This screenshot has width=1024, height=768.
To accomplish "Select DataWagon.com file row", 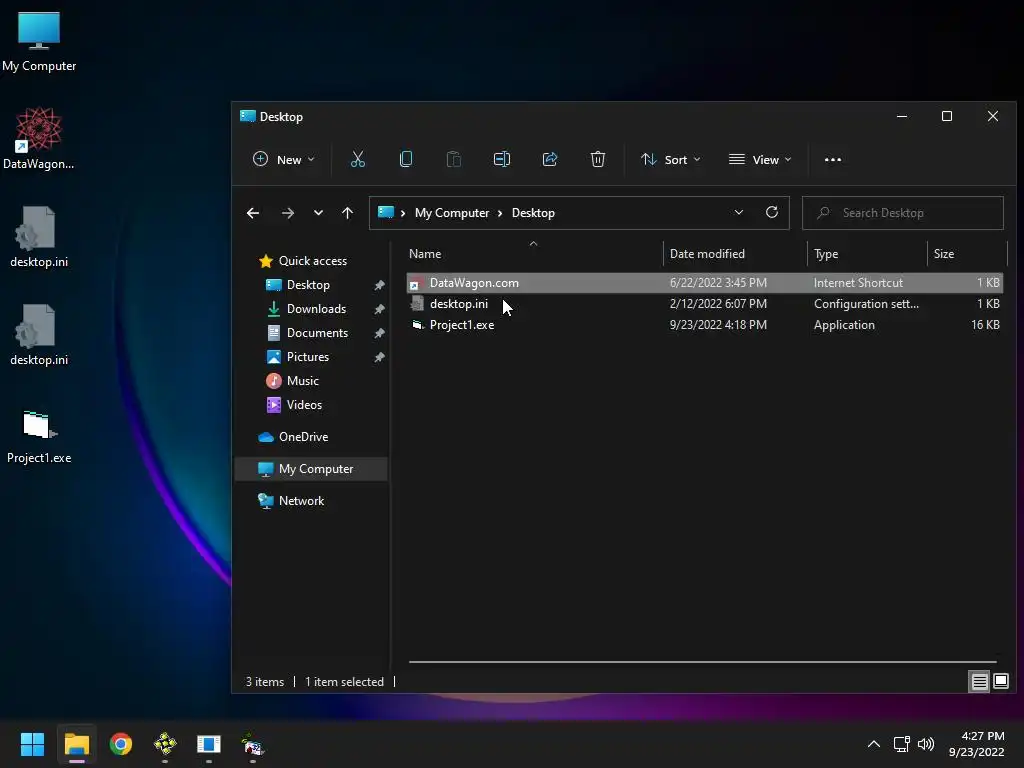I will pyautogui.click(x=704, y=283).
